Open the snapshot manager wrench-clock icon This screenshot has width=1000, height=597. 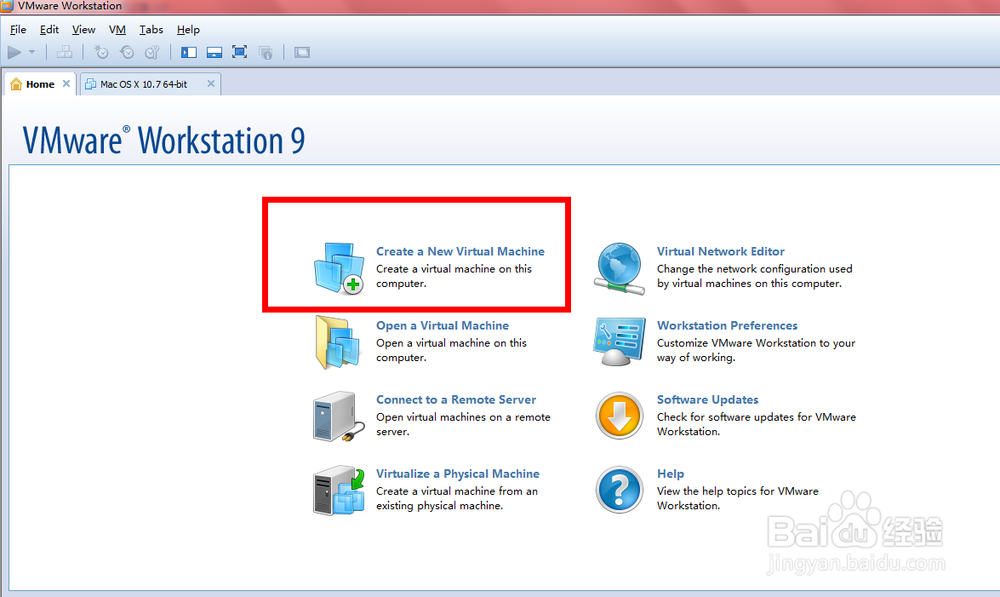[152, 52]
